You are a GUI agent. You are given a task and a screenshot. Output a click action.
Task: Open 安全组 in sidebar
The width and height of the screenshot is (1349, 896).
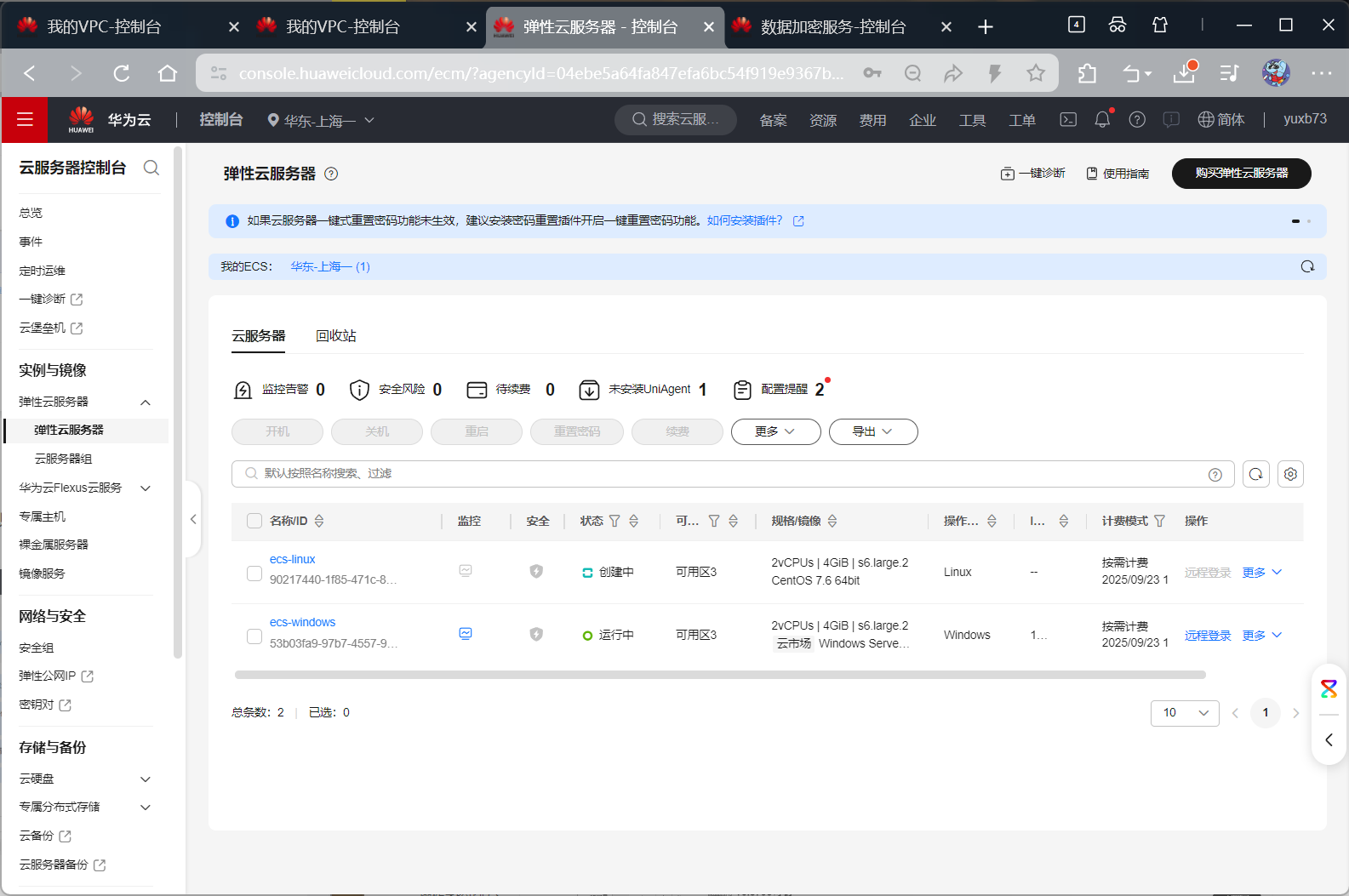click(37, 648)
